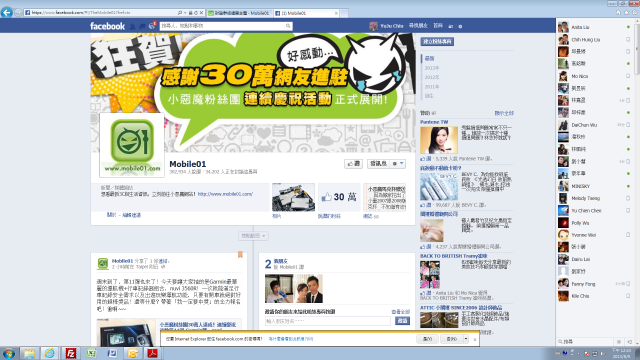Image resolution: width=640 pixels, height=360 pixels.
Task: Click the friends' photo in 2 friends box
Action: coord(294,288)
